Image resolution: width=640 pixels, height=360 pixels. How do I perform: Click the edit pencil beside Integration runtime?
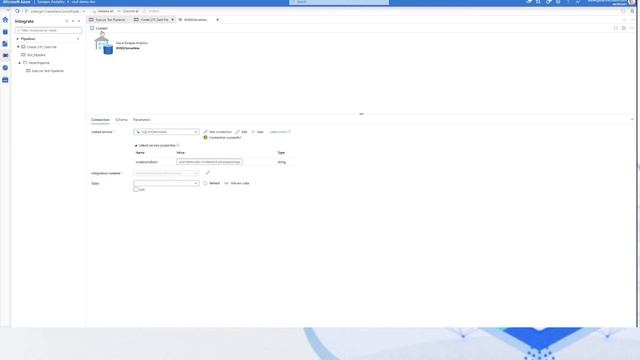click(x=207, y=173)
